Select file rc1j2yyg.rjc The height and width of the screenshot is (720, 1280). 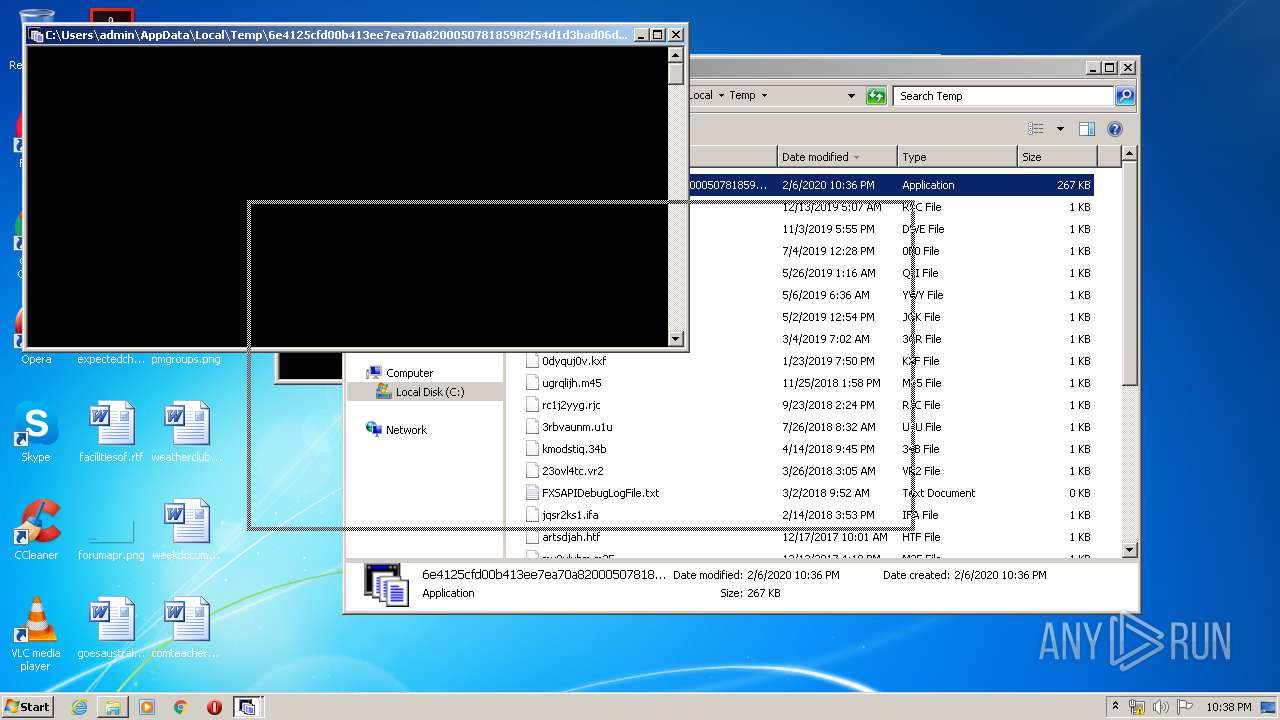coord(570,405)
